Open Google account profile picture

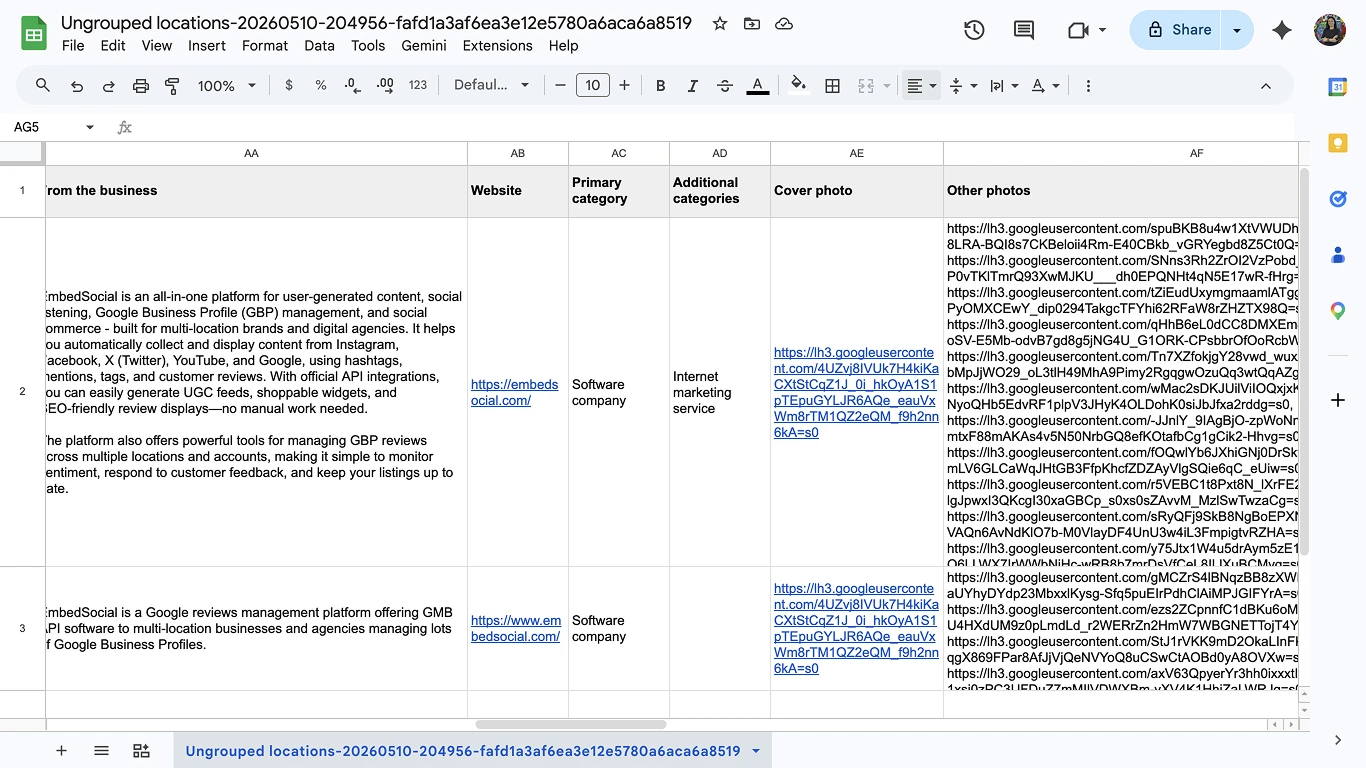(1329, 30)
